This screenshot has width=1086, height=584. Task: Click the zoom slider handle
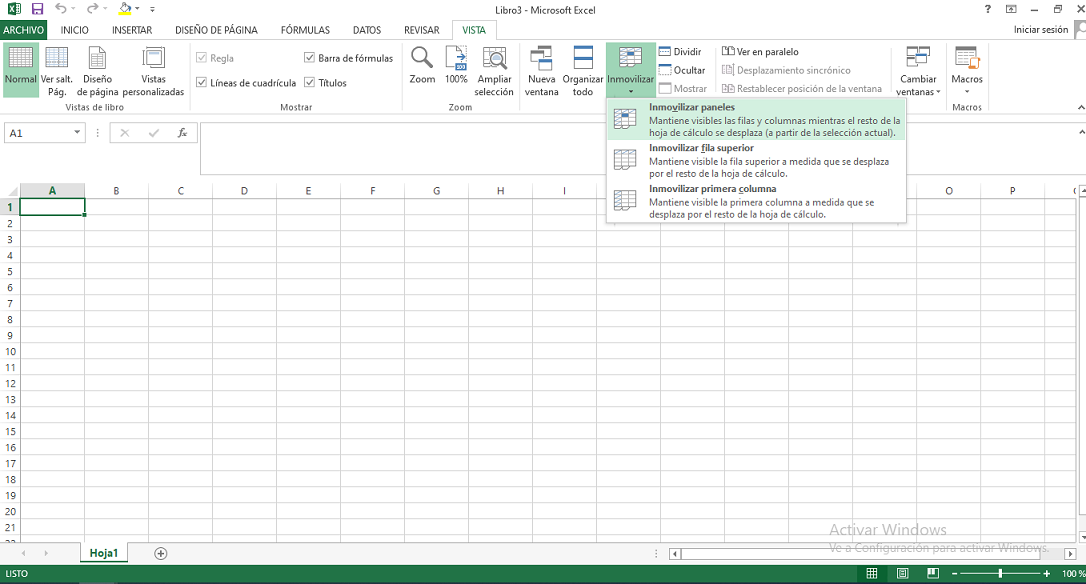[x=1000, y=574]
